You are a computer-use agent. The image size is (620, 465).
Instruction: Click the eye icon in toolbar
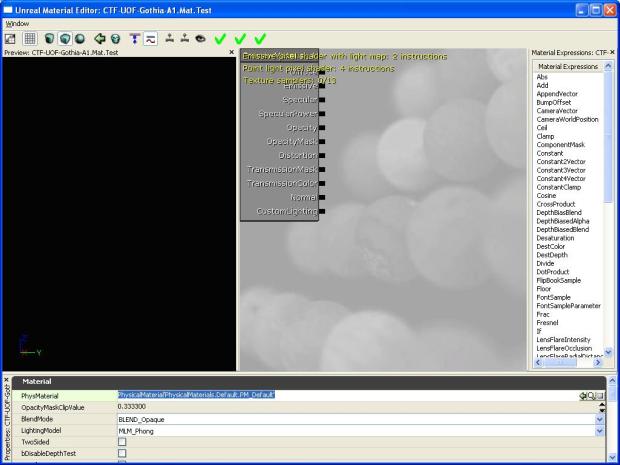coord(200,39)
